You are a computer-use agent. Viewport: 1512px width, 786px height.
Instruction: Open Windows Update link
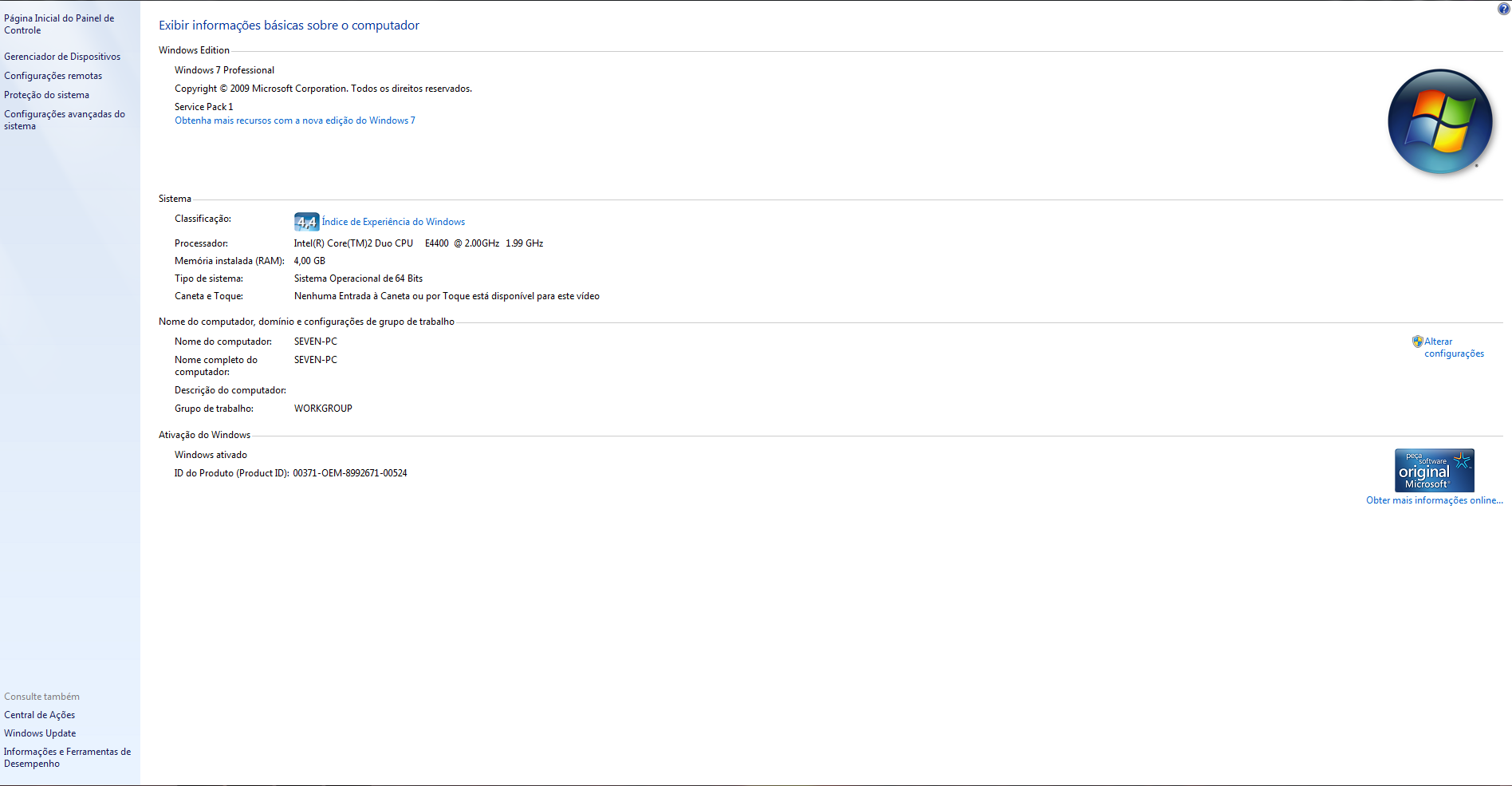point(40,733)
